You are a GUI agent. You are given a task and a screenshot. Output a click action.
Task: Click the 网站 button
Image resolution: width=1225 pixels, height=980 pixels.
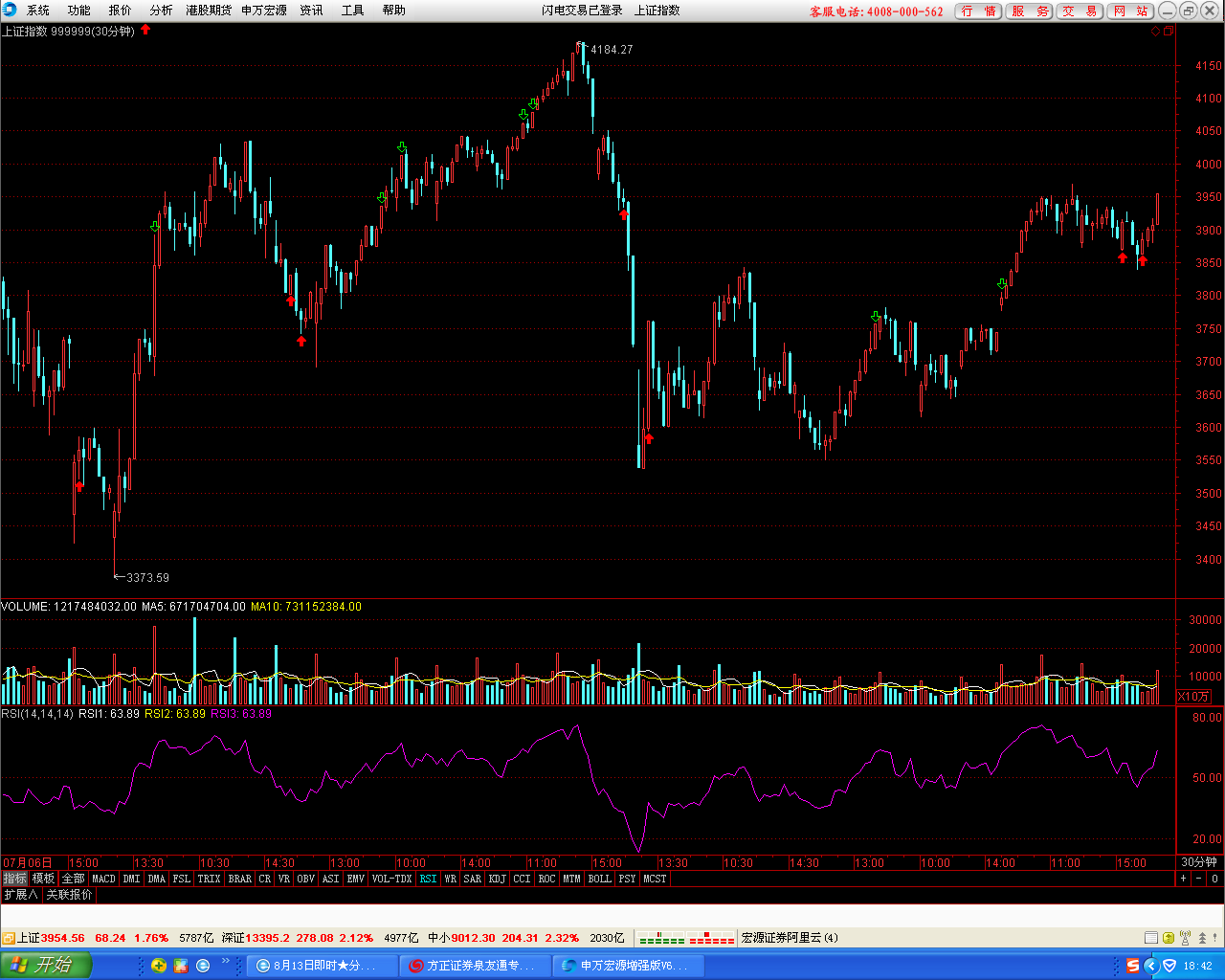[1130, 11]
